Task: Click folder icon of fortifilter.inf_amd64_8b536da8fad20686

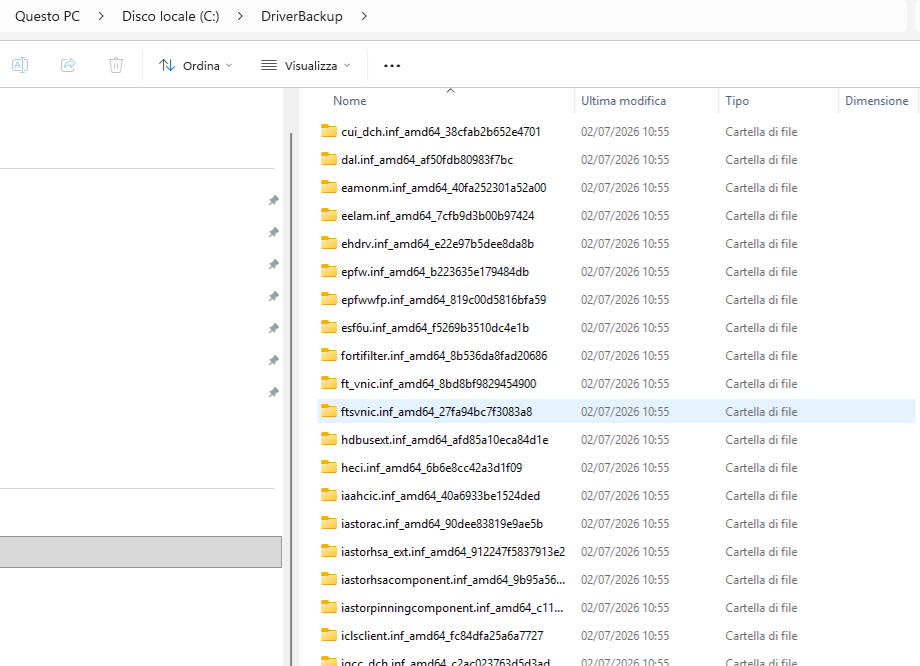Action: tap(329, 355)
